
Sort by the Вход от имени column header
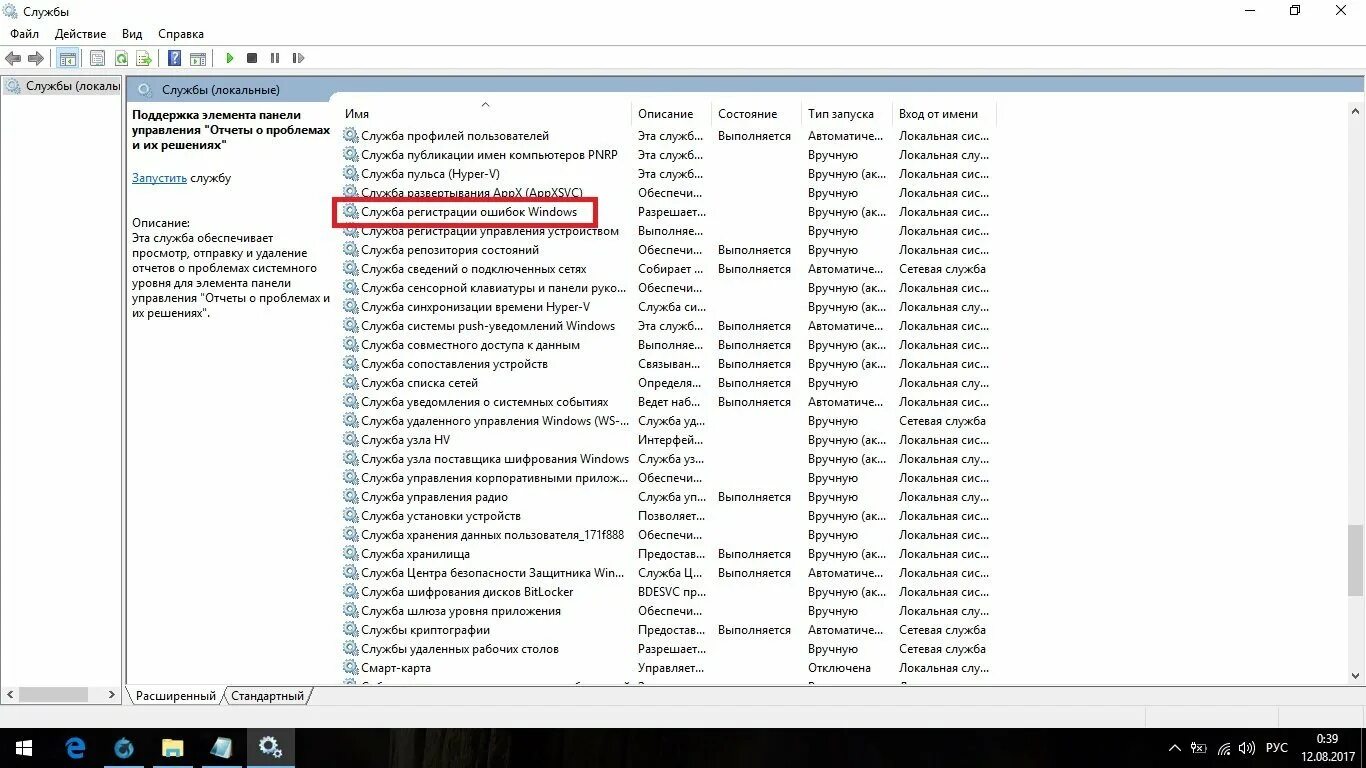[943, 113]
